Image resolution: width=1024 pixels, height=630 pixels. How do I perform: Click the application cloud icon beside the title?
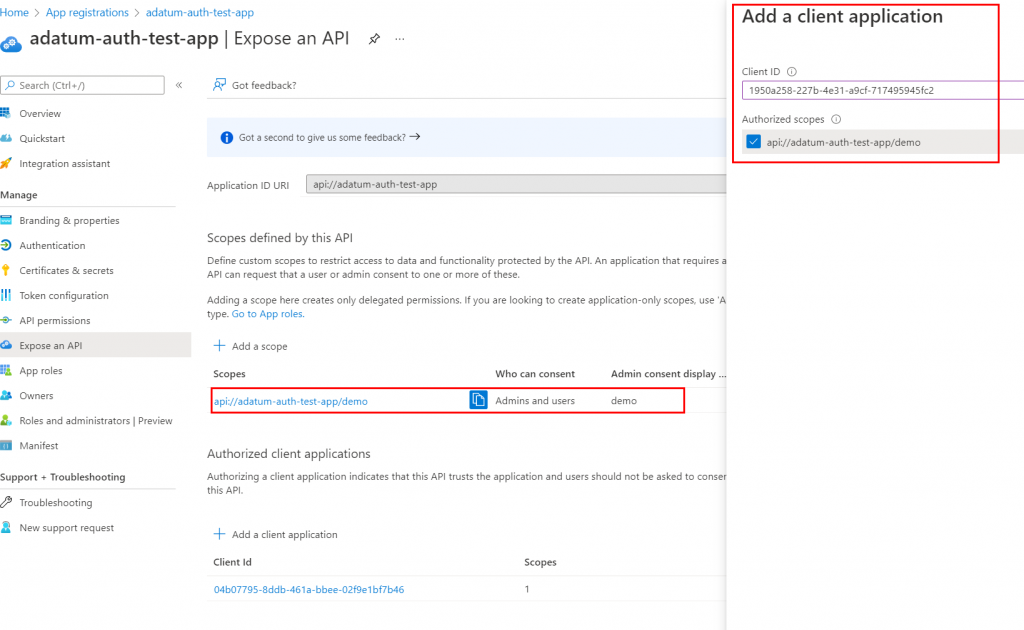[11, 43]
